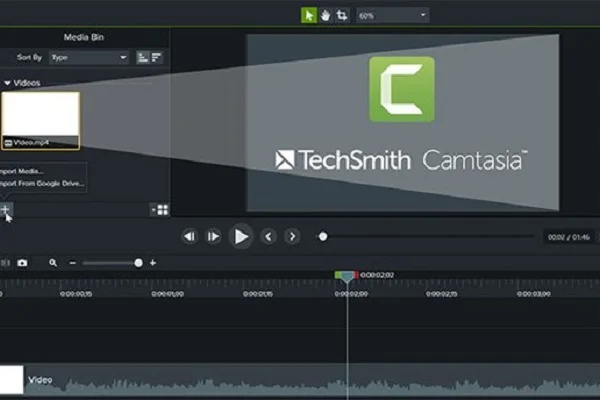This screenshot has height=400, width=600.
Task: Click the green playhead in-point handle
Action: [338, 274]
